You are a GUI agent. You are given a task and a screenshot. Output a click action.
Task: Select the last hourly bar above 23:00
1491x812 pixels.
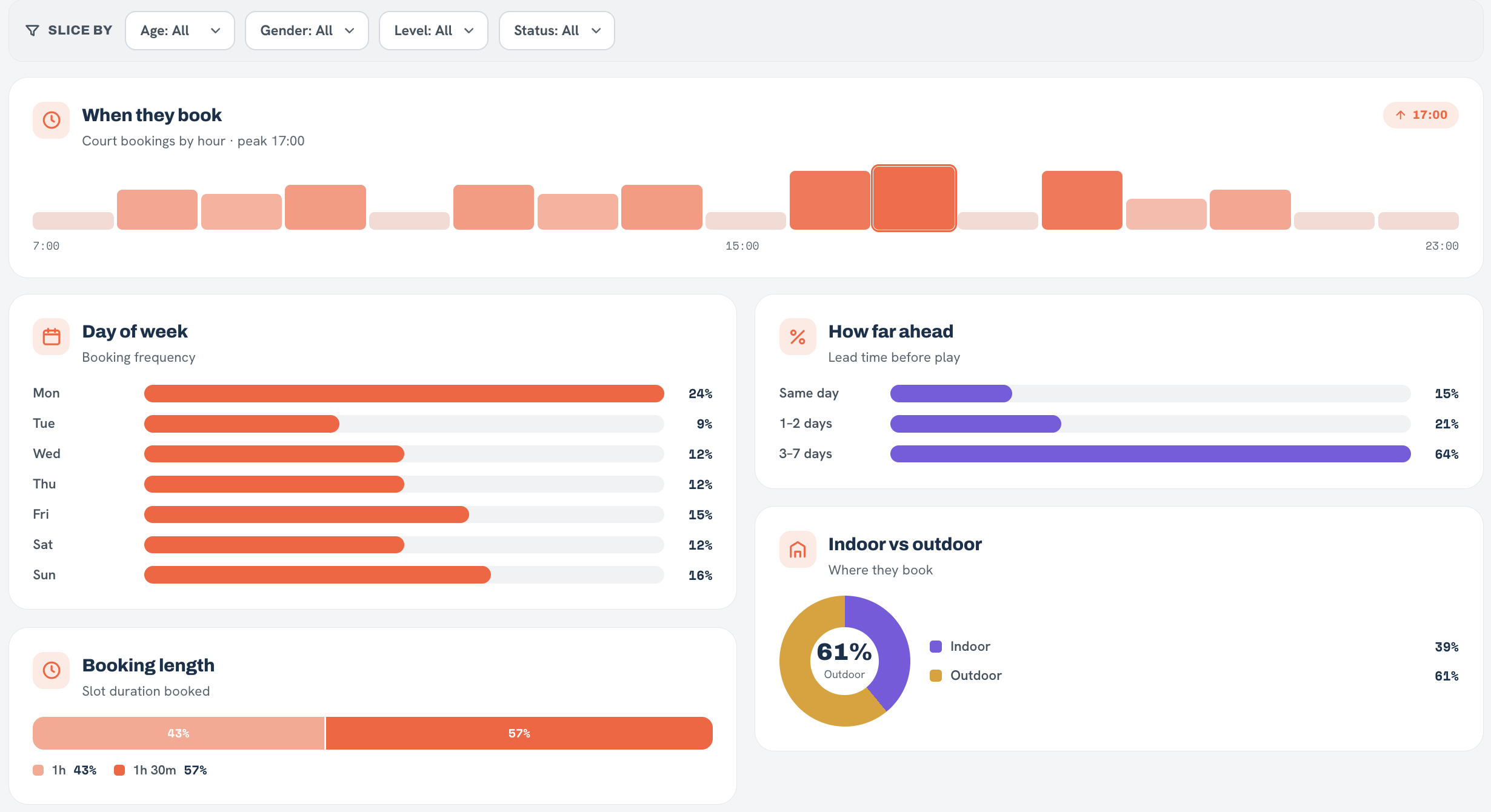coord(1418,221)
